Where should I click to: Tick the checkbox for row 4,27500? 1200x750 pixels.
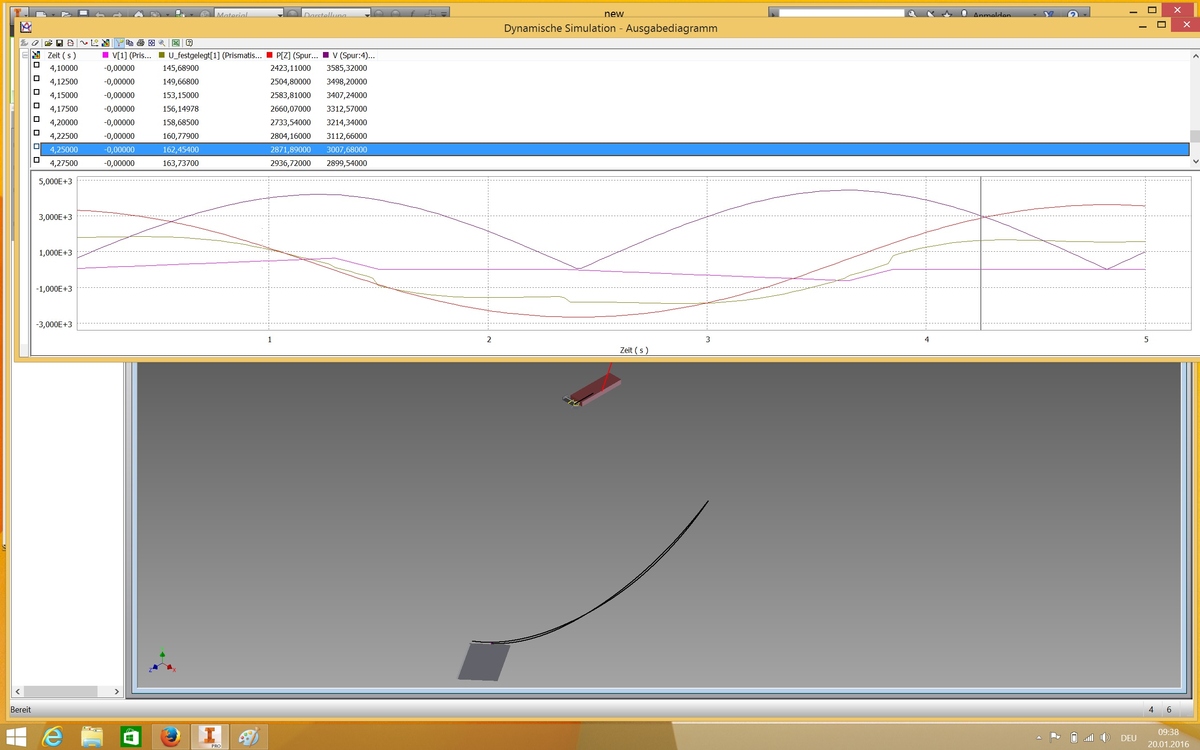point(36,160)
